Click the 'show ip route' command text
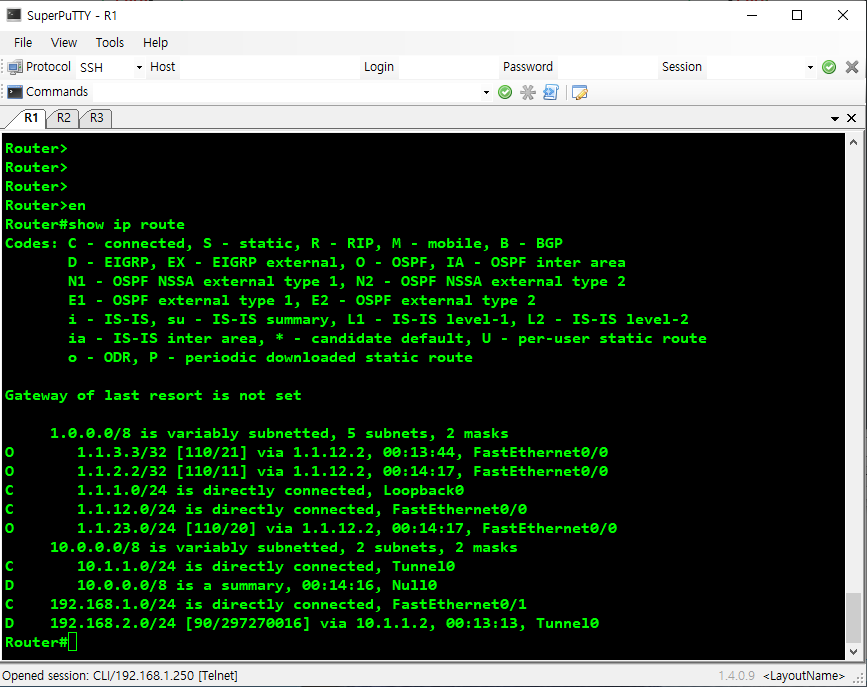The width and height of the screenshot is (867, 687). (x=127, y=225)
